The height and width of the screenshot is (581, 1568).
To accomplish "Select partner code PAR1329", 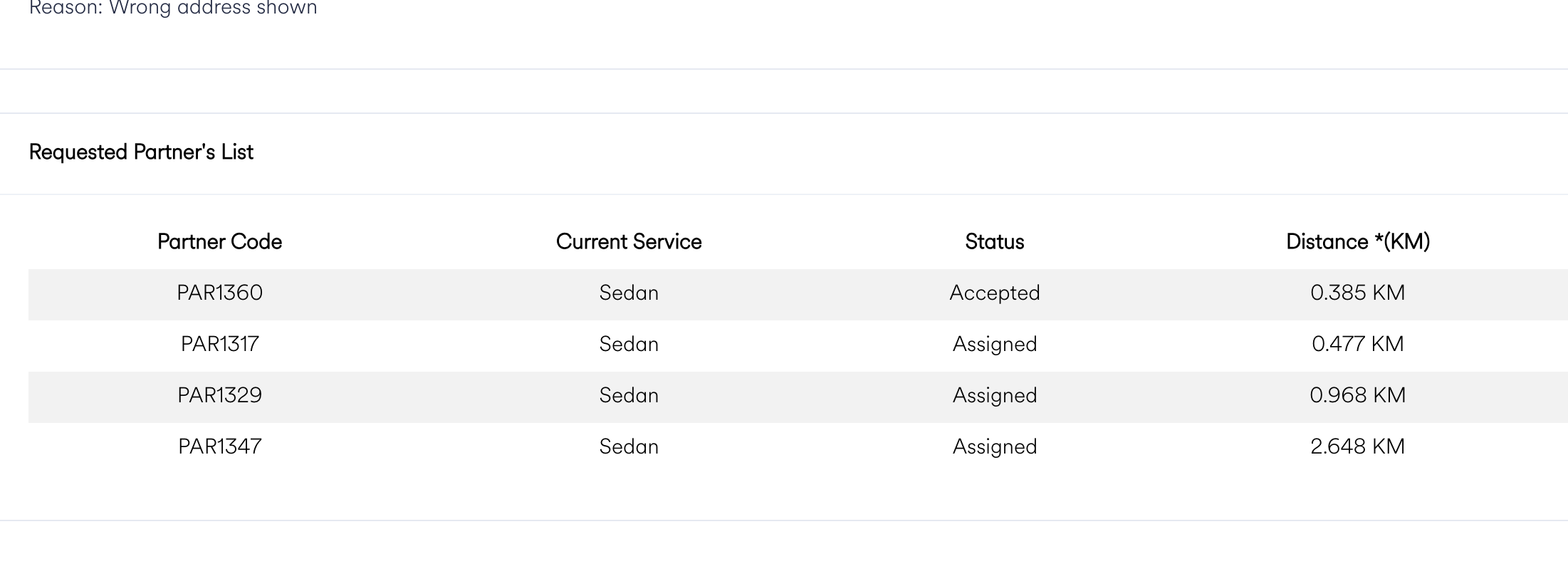I will tap(219, 396).
